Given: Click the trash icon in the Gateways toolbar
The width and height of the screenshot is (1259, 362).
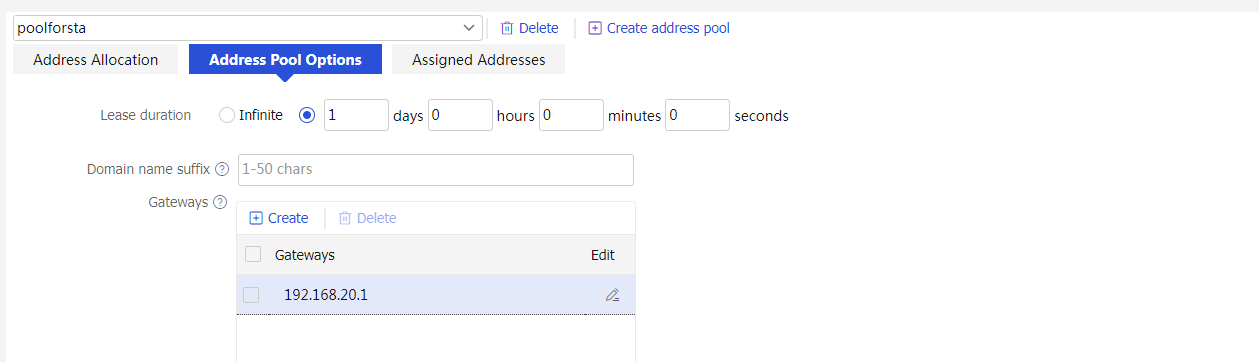Looking at the screenshot, I should tap(345, 218).
